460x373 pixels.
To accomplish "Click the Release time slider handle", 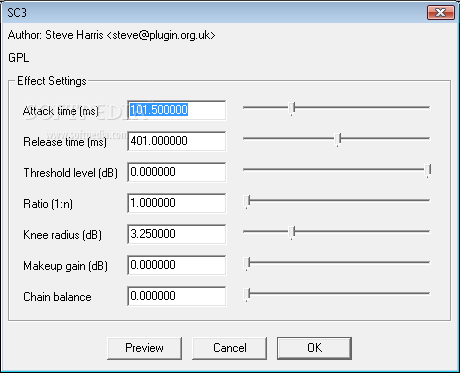I will pos(338,139).
